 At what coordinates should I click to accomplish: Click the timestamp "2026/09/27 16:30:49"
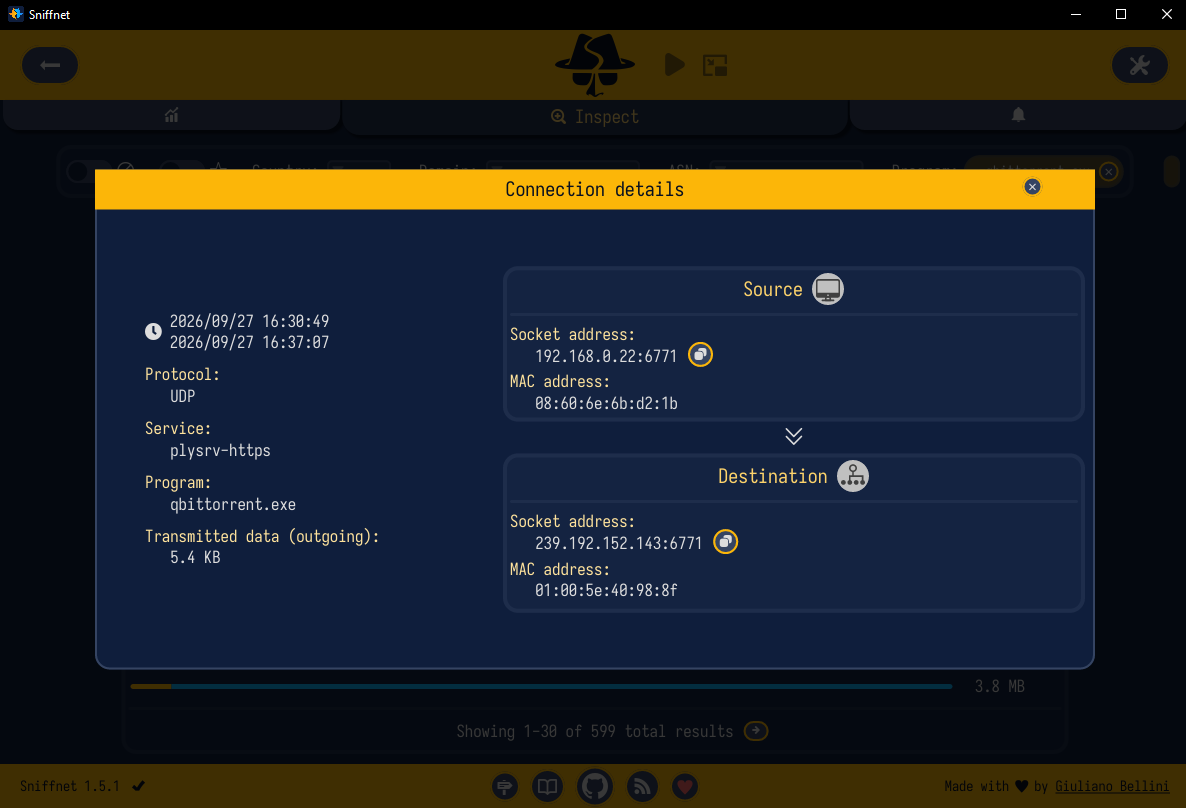pos(250,322)
